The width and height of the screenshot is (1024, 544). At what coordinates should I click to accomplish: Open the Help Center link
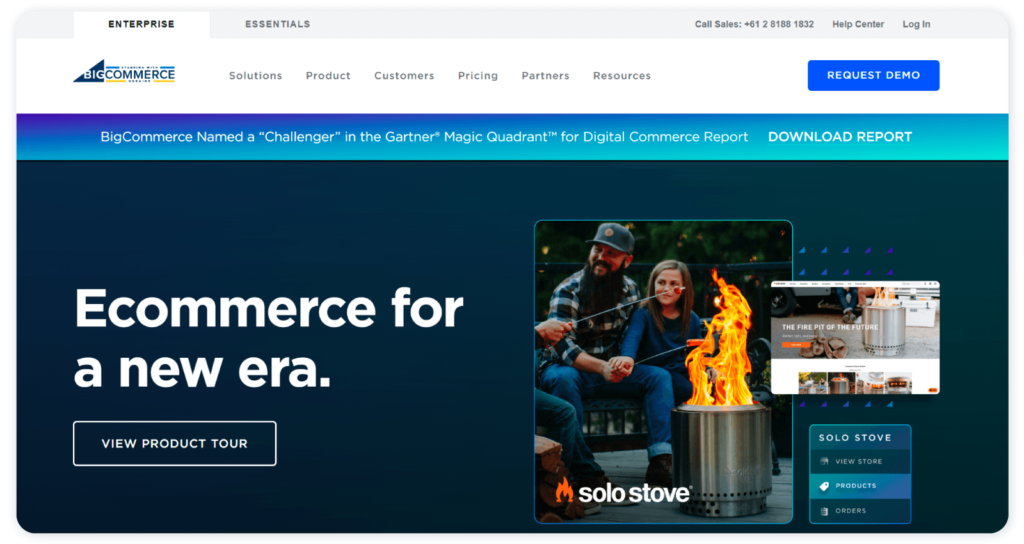(x=857, y=24)
